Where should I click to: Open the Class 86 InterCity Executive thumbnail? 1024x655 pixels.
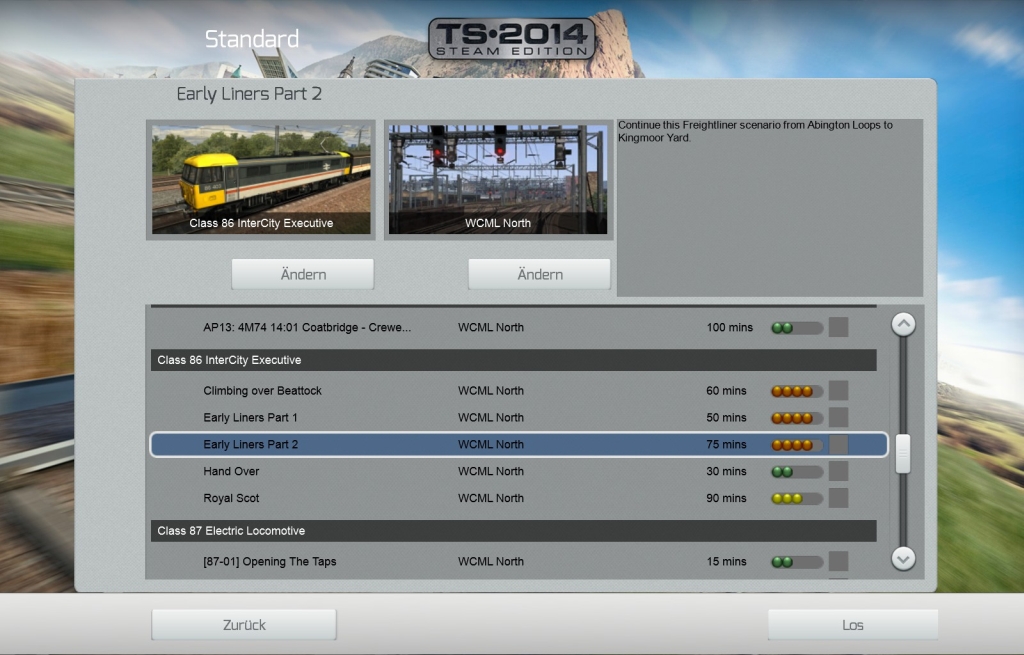coord(261,180)
